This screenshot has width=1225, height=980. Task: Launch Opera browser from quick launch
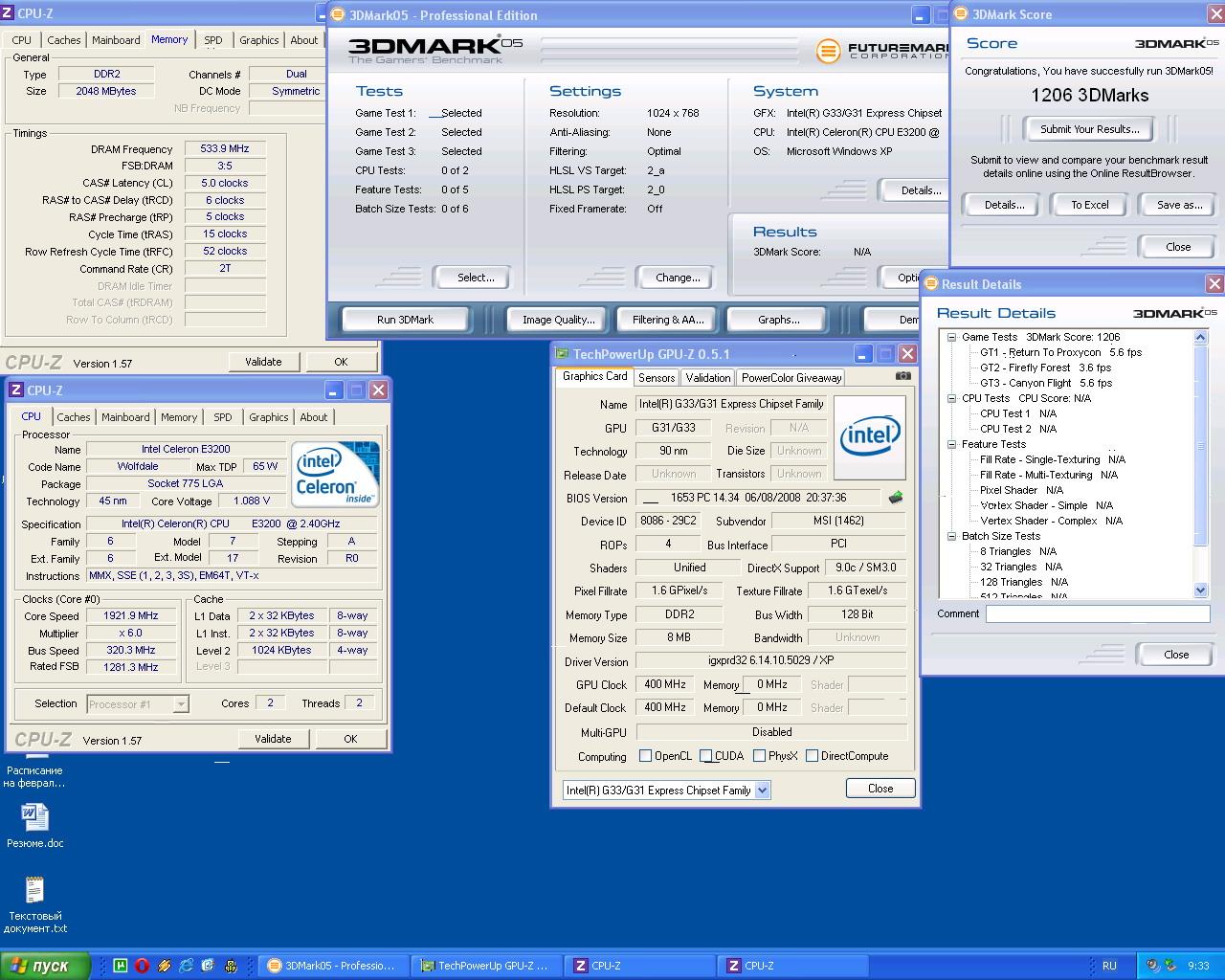143,966
